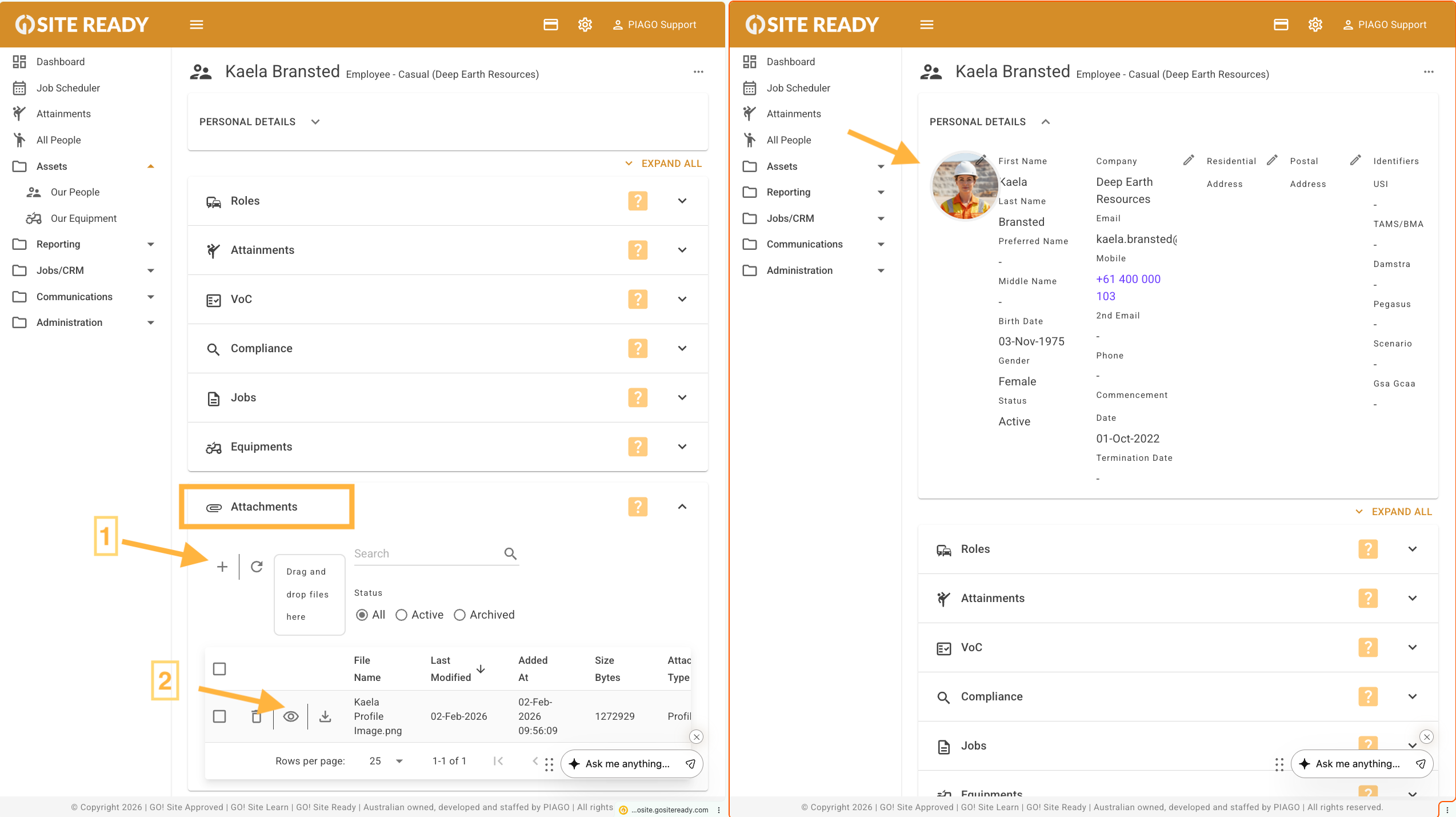Open Our People in left sidebar
The image size is (1456, 817).
(x=75, y=192)
